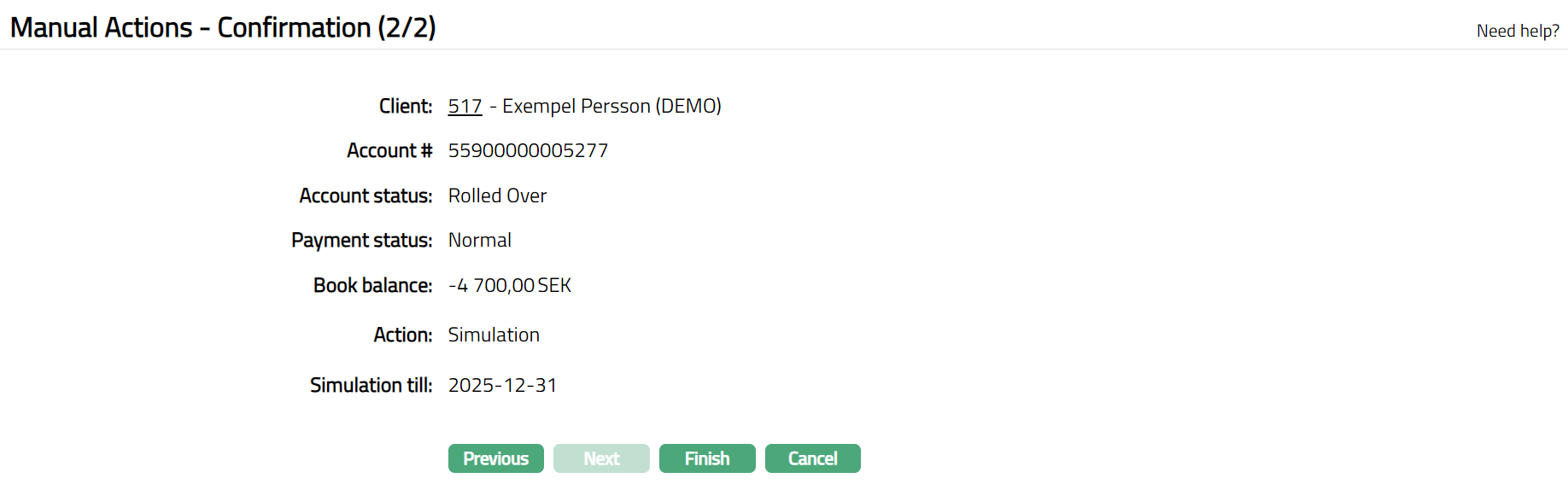
Task: Click the Account status label
Action: (x=366, y=196)
